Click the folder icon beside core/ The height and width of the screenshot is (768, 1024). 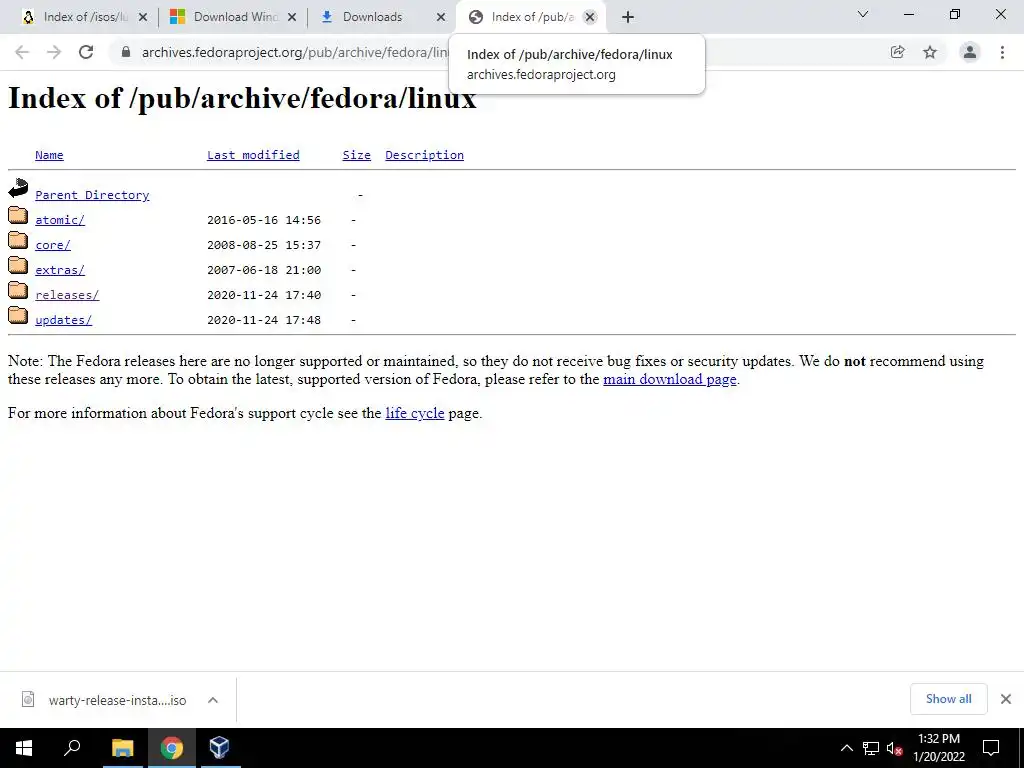pos(18,240)
